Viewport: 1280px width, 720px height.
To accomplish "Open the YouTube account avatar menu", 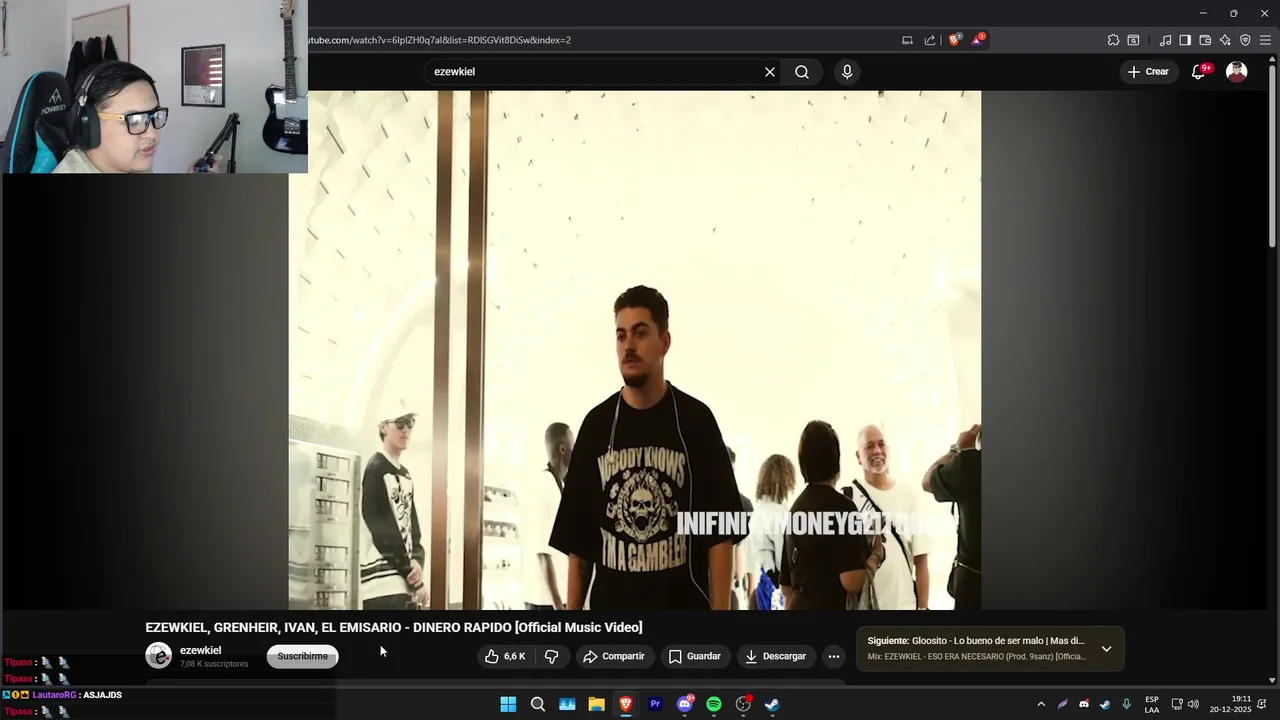I will pyautogui.click(x=1237, y=72).
